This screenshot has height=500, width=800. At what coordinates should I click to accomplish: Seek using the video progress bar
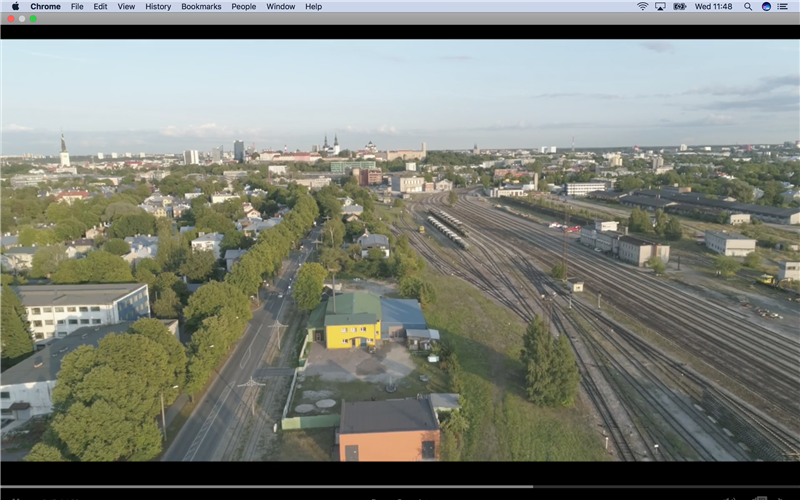[400, 487]
